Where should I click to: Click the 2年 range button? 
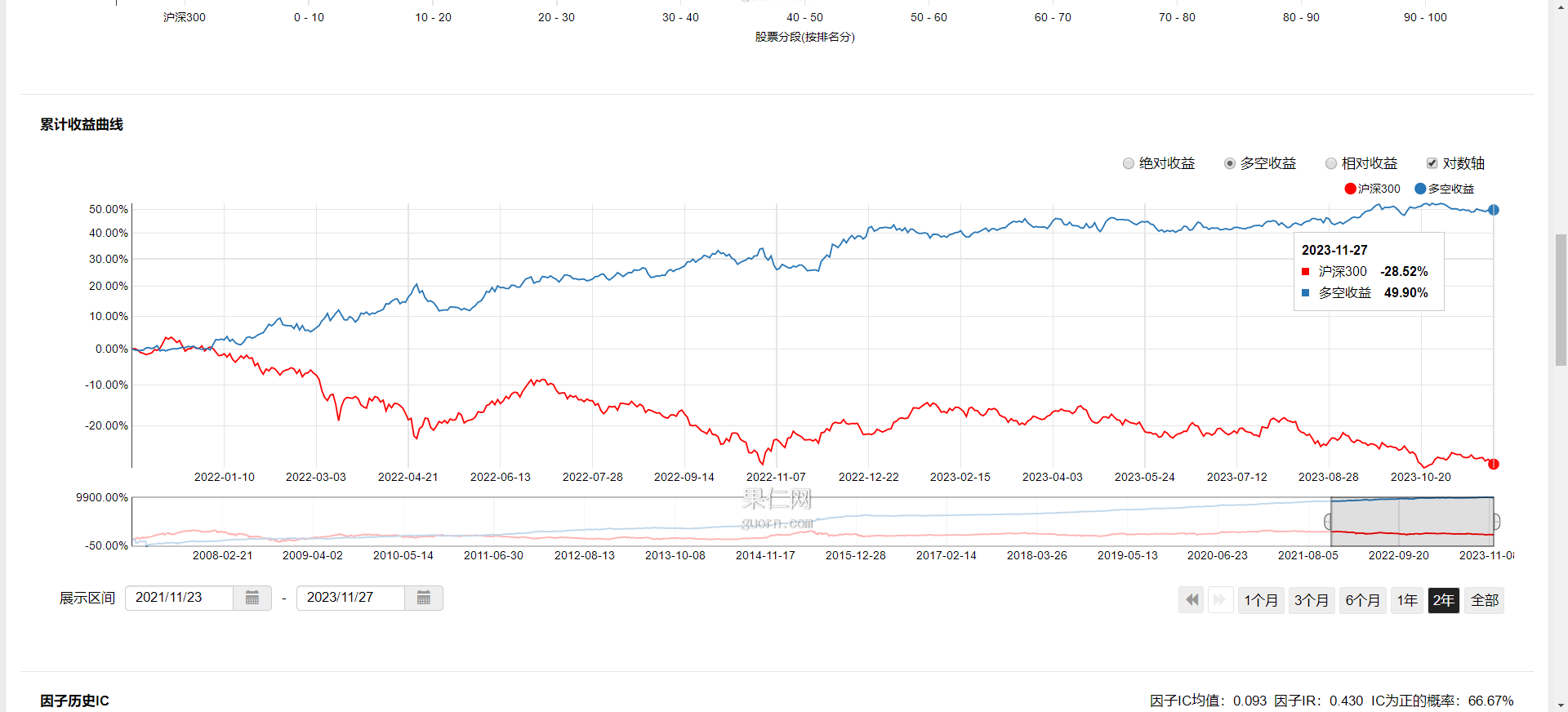click(1443, 600)
